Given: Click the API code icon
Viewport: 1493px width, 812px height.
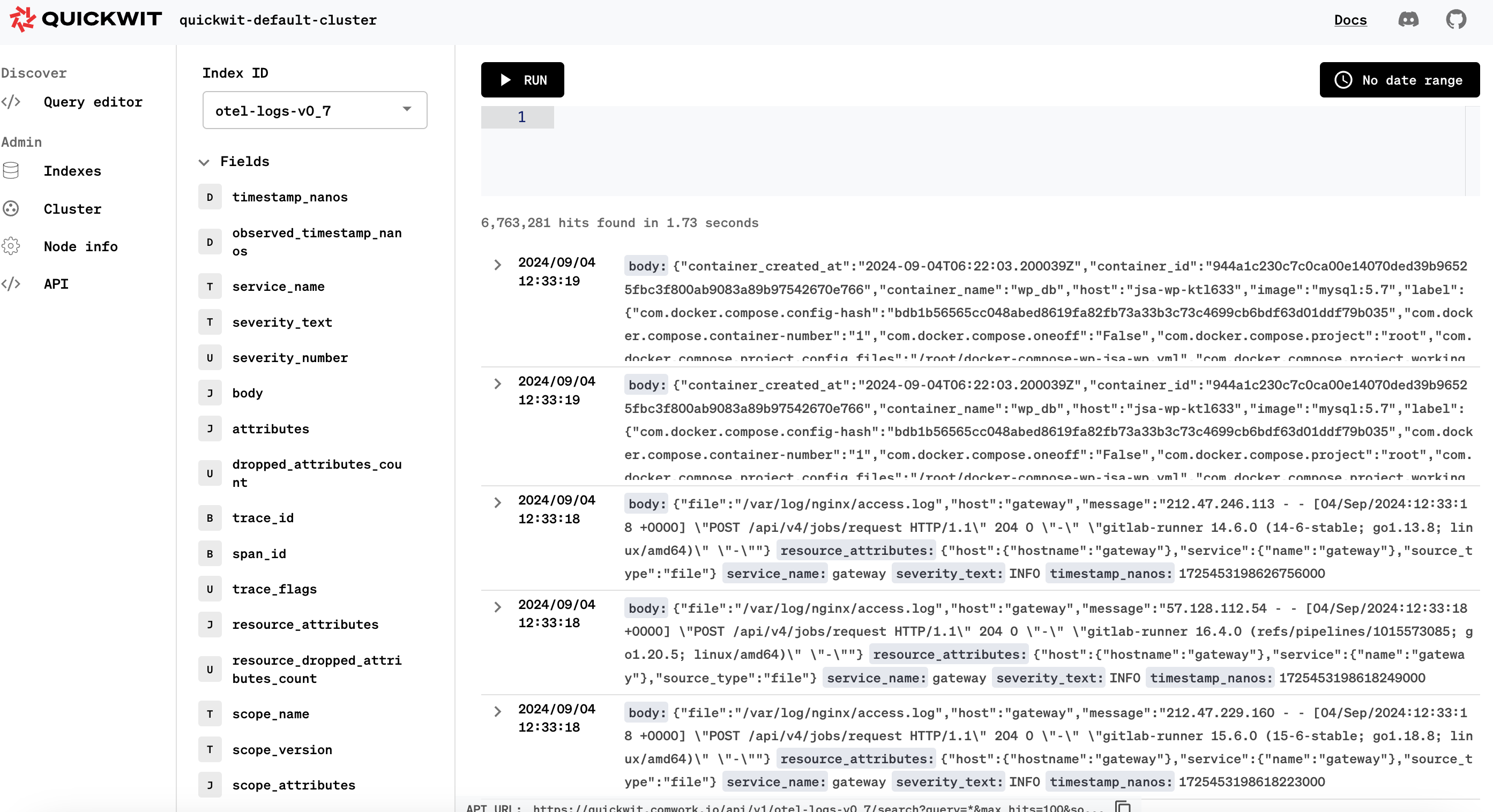Looking at the screenshot, I should (11, 284).
